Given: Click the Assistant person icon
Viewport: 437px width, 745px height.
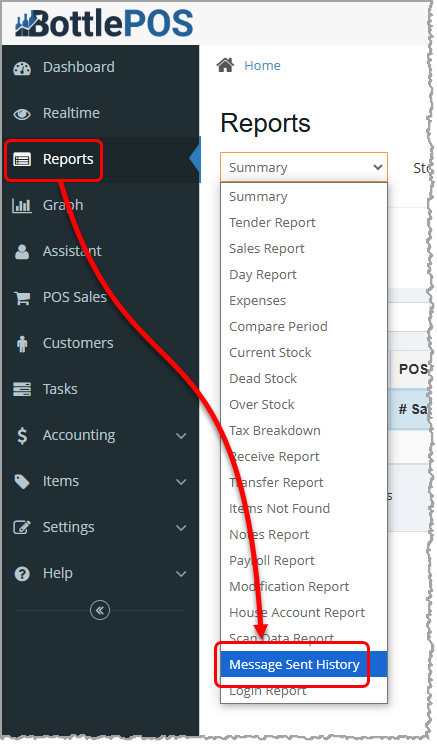Looking at the screenshot, I should pyautogui.click(x=22, y=252).
